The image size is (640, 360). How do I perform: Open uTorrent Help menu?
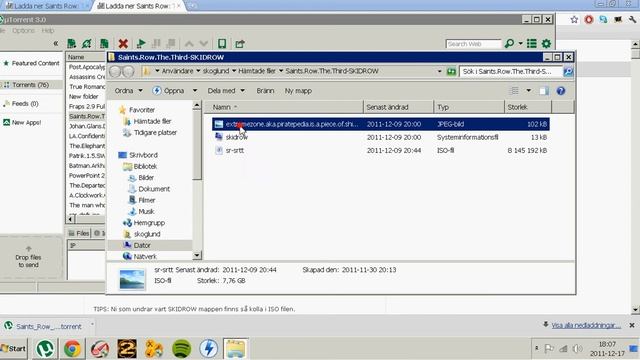click(x=48, y=31)
